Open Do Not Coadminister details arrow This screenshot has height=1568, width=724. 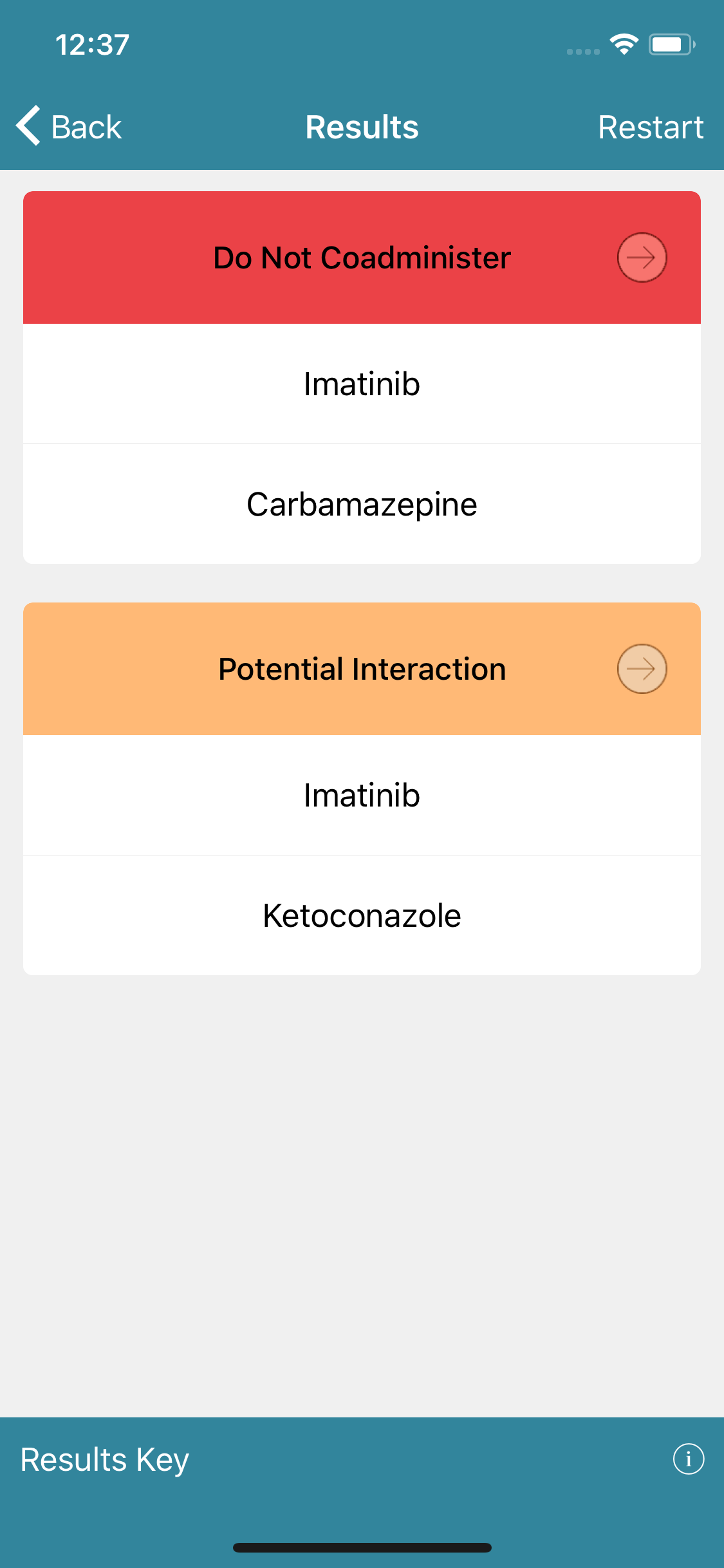tap(642, 257)
